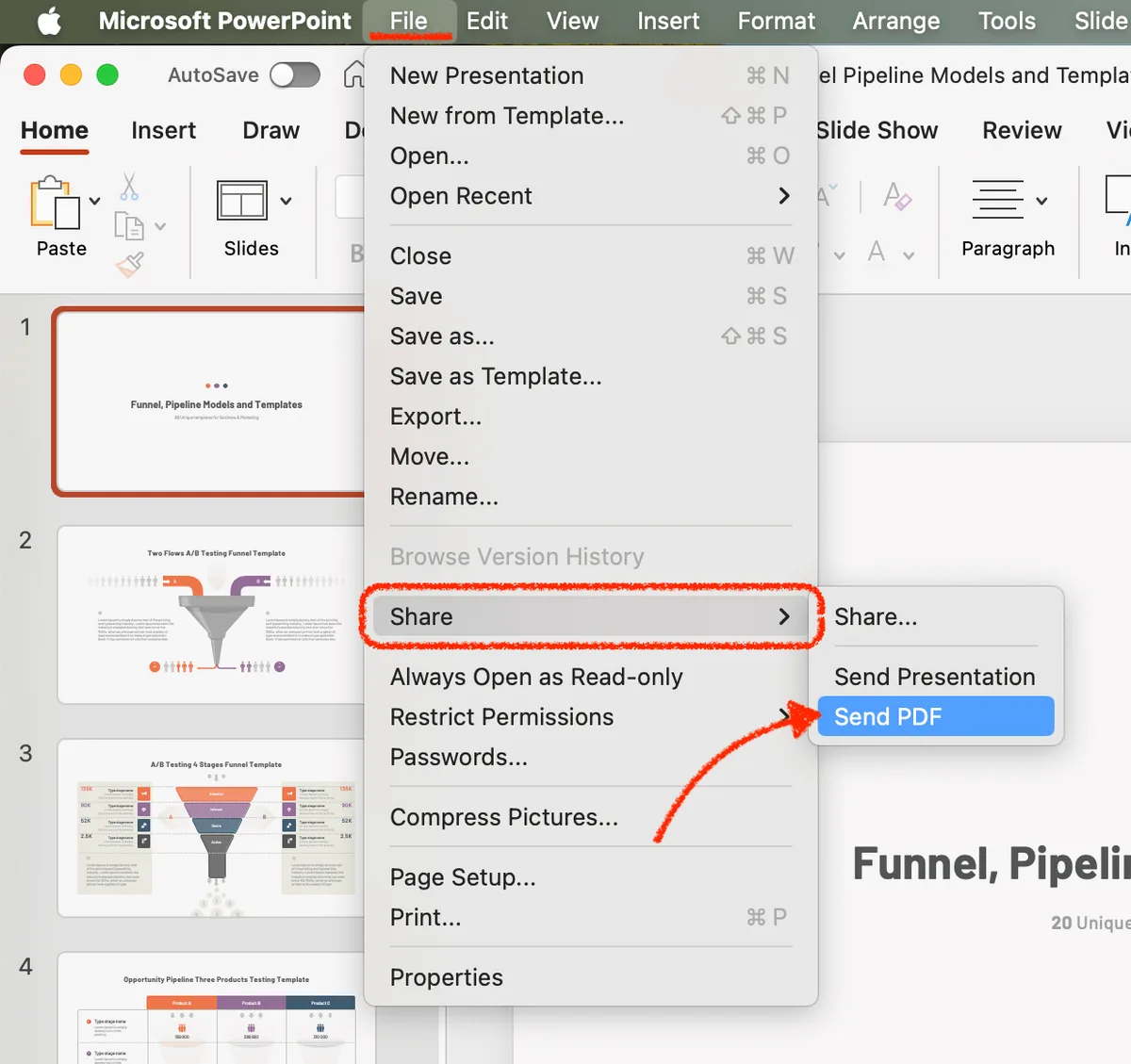Switch to the Review ribbon tab

(1022, 130)
